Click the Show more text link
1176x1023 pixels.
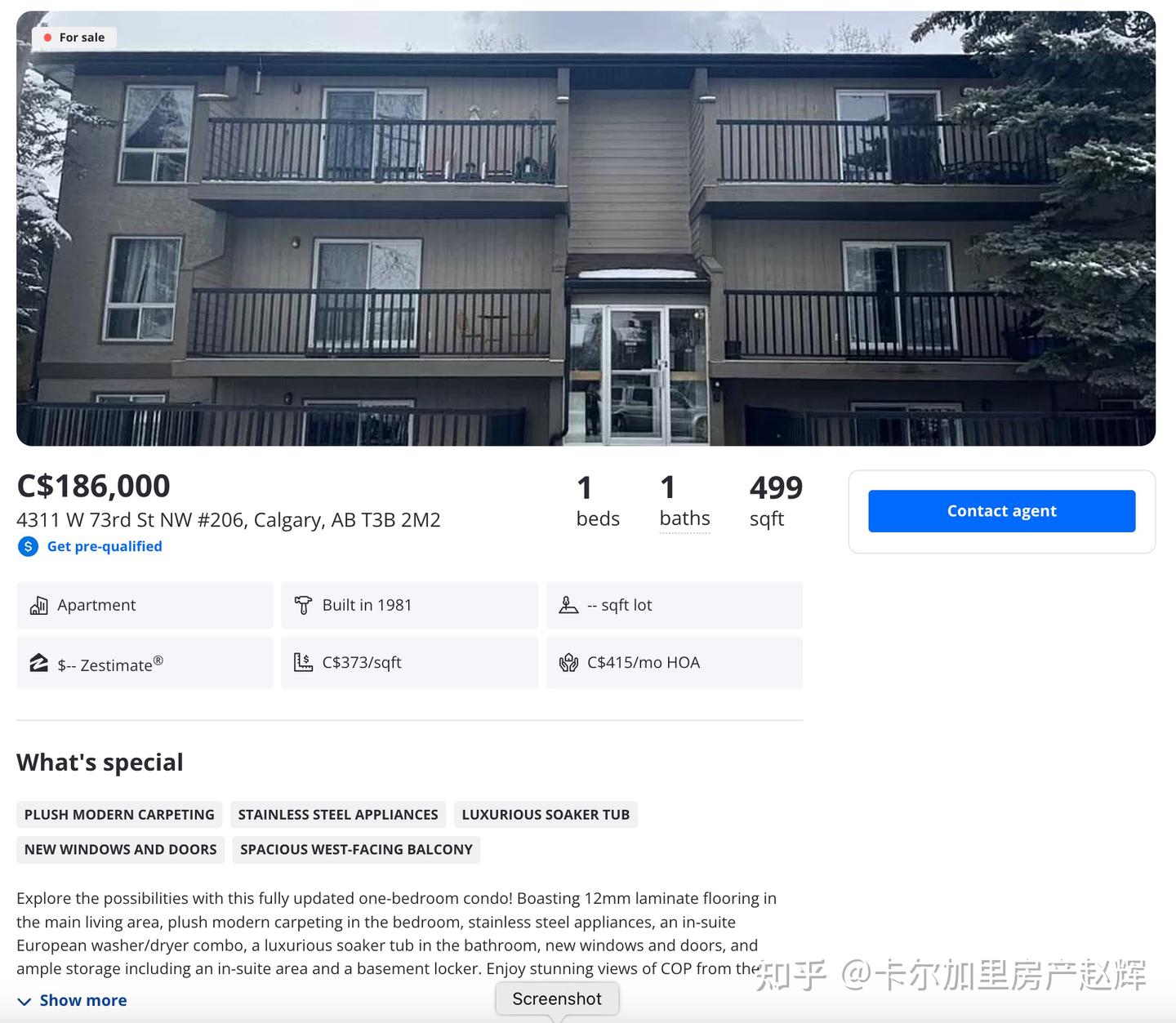point(83,1000)
